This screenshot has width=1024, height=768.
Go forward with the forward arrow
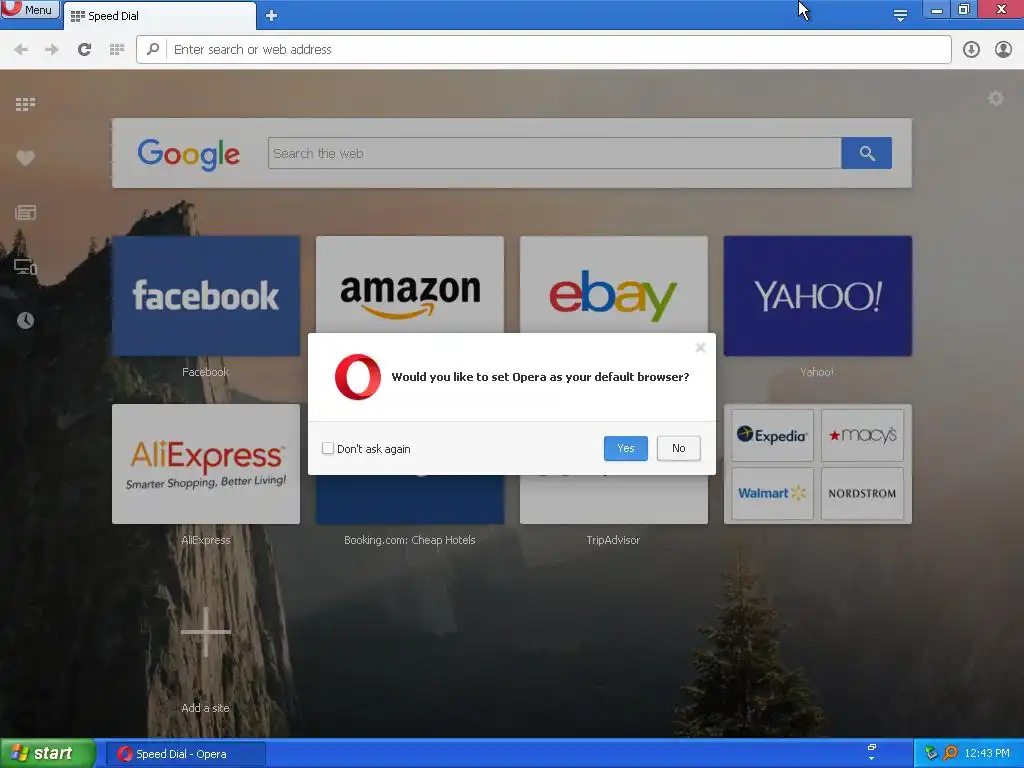(52, 50)
